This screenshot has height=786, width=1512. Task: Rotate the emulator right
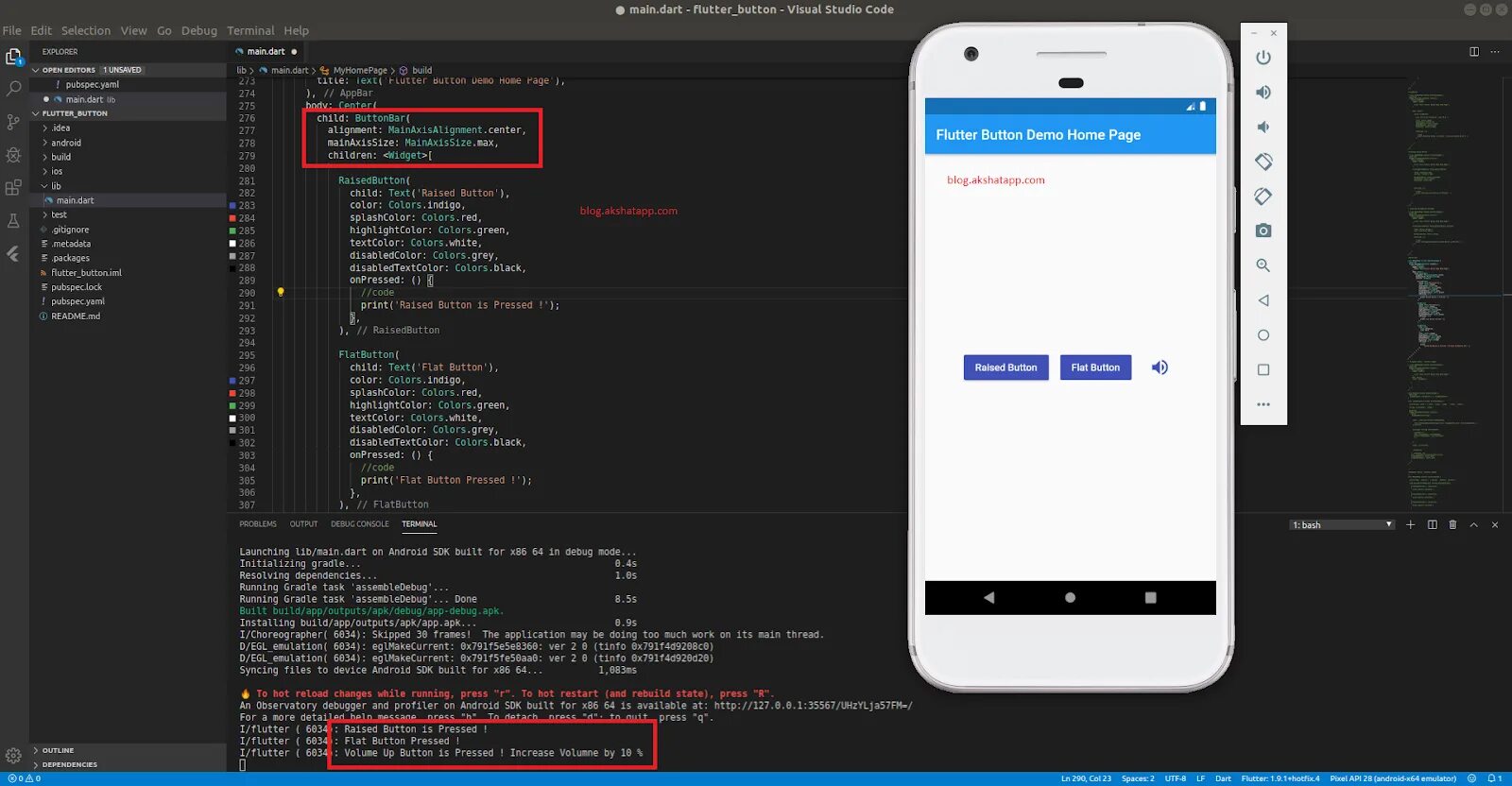pyautogui.click(x=1263, y=196)
